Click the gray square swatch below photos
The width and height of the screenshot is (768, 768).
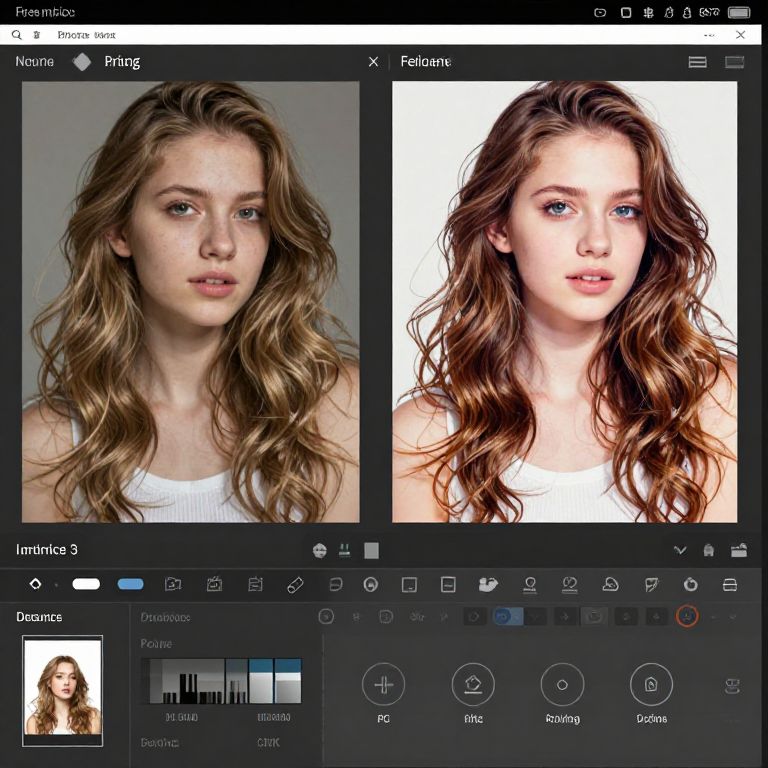(371, 550)
